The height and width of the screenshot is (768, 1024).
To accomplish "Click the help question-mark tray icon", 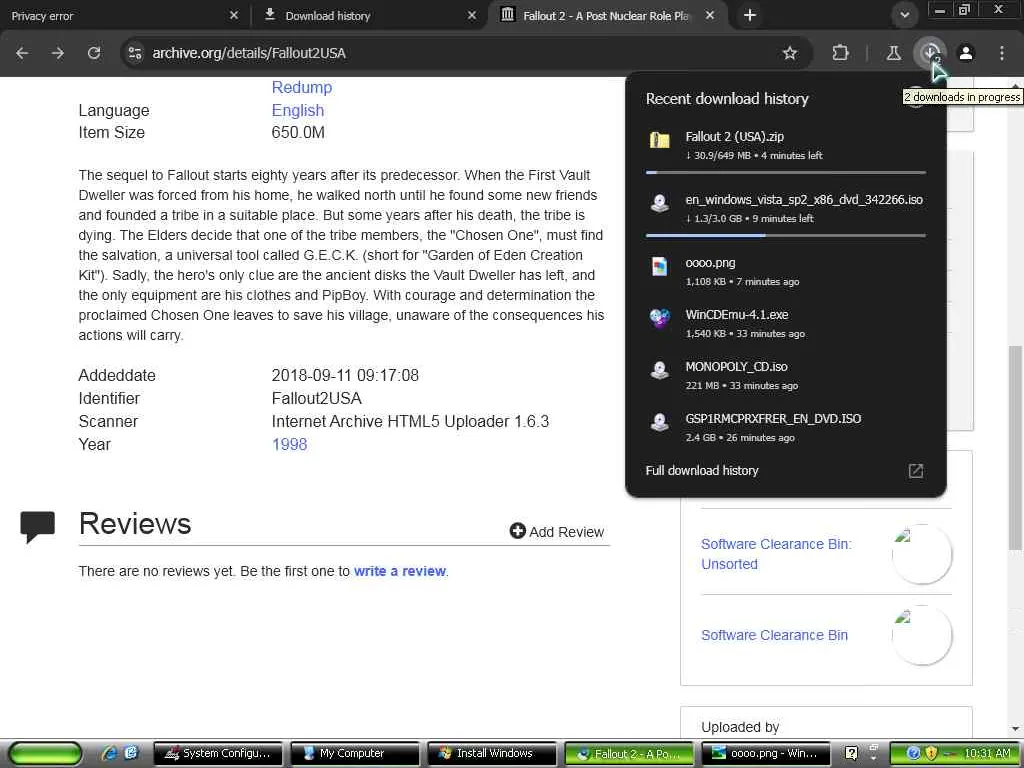I will [x=851, y=753].
